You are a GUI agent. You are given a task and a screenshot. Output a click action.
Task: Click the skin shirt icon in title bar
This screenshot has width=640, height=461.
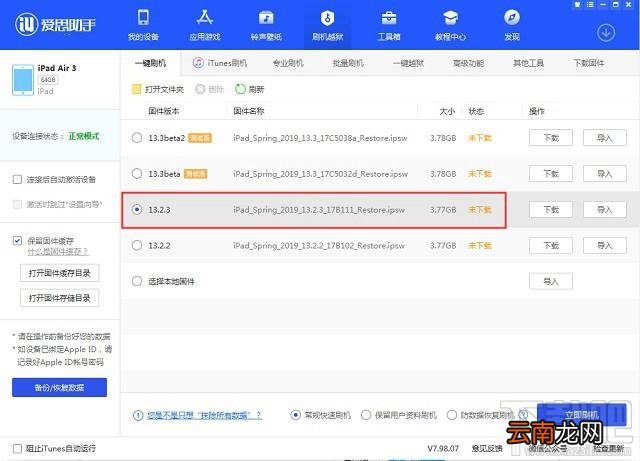click(577, 4)
